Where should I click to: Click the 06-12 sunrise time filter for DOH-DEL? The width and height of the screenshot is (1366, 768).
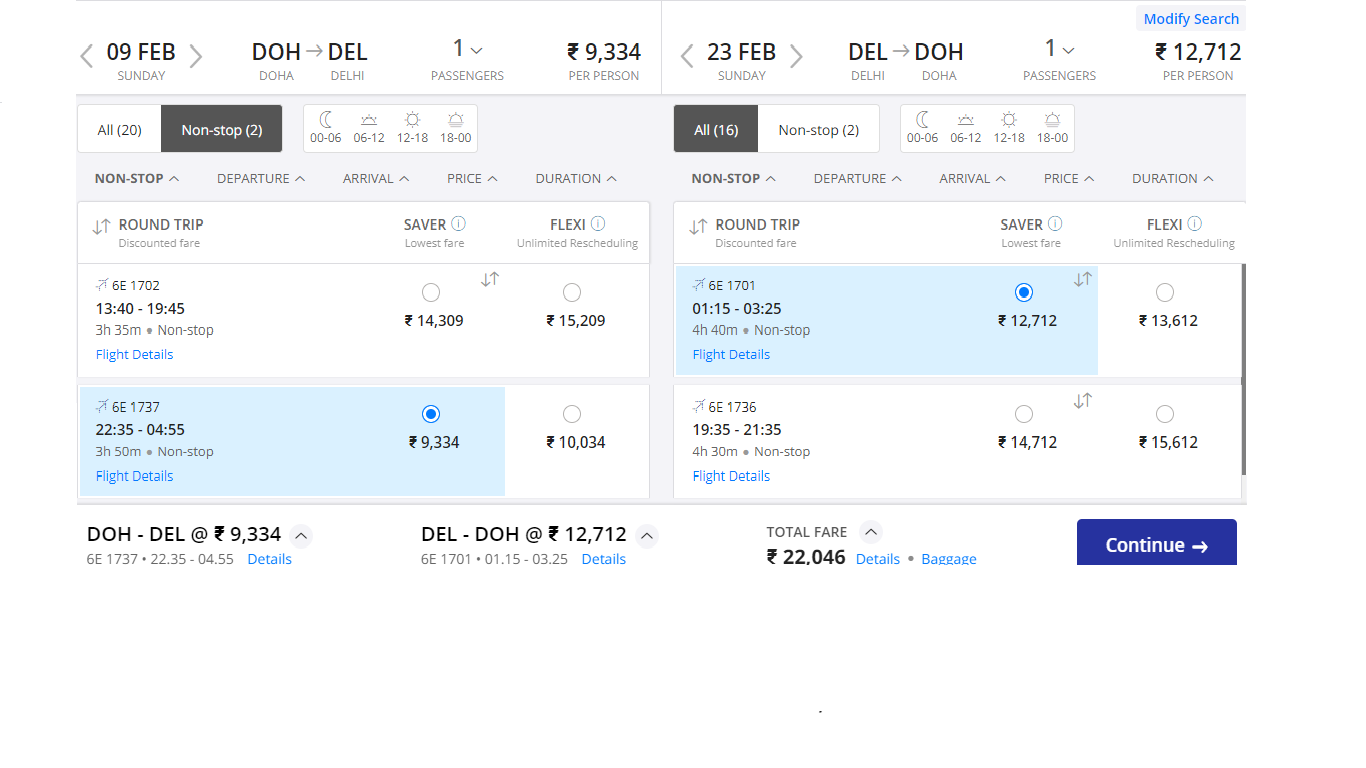coord(369,128)
